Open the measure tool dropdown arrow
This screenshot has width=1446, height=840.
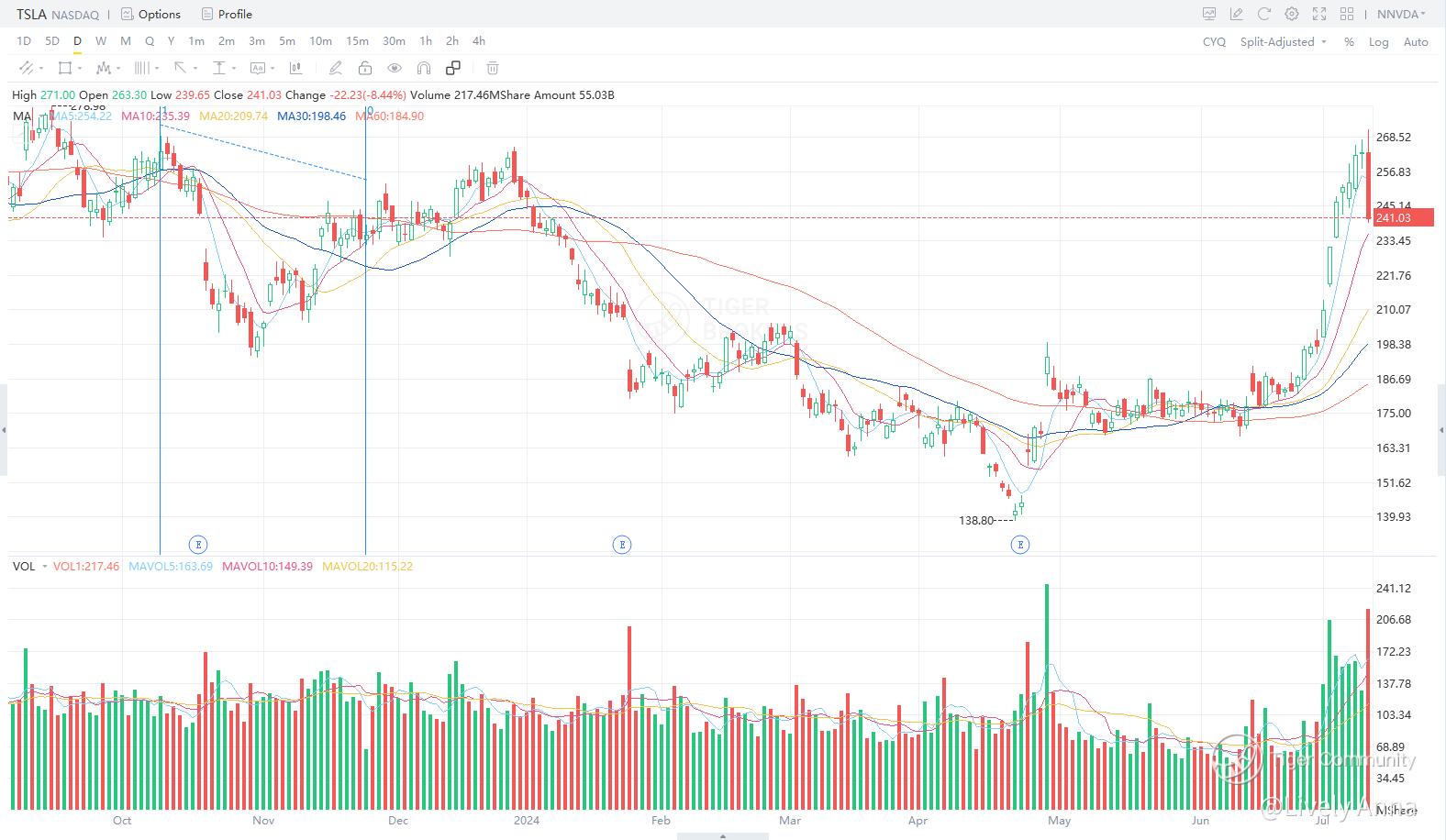pyautogui.click(x=234, y=69)
